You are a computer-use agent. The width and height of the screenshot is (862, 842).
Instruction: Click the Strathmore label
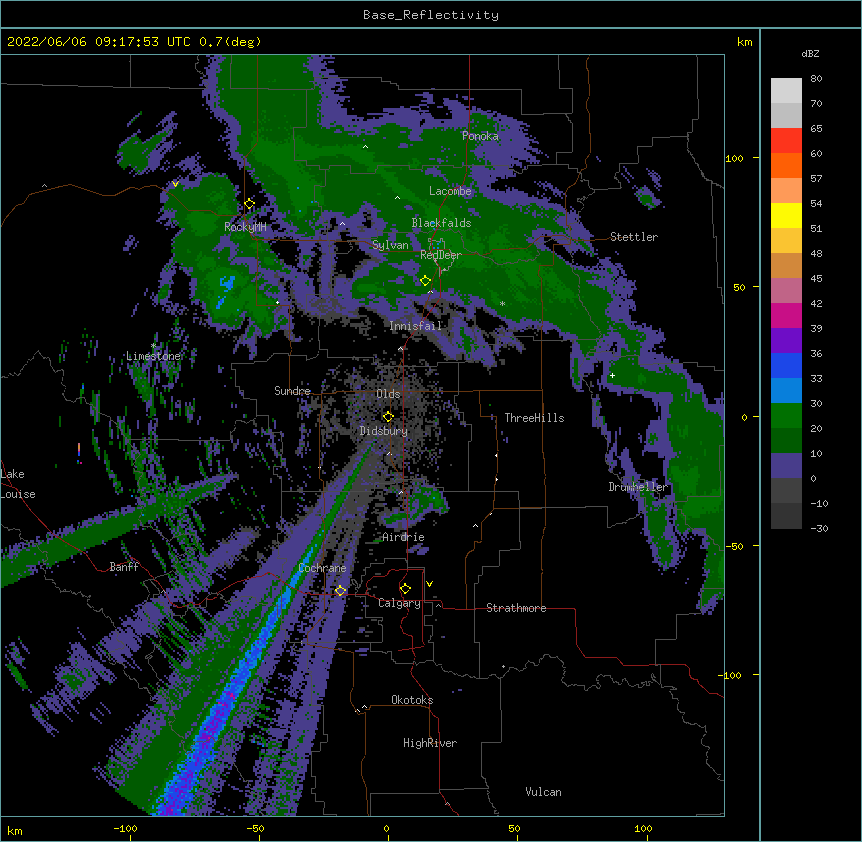(516, 608)
